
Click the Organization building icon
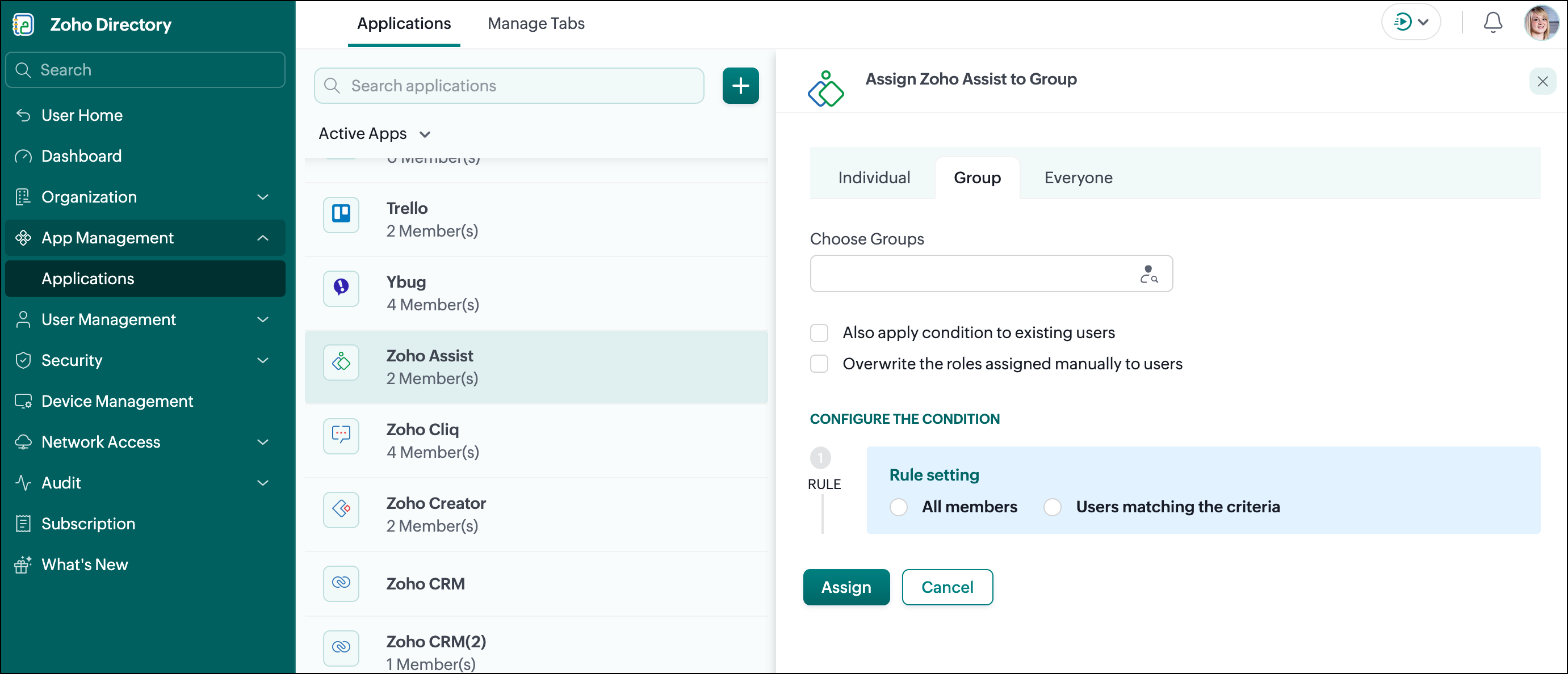[x=23, y=197]
